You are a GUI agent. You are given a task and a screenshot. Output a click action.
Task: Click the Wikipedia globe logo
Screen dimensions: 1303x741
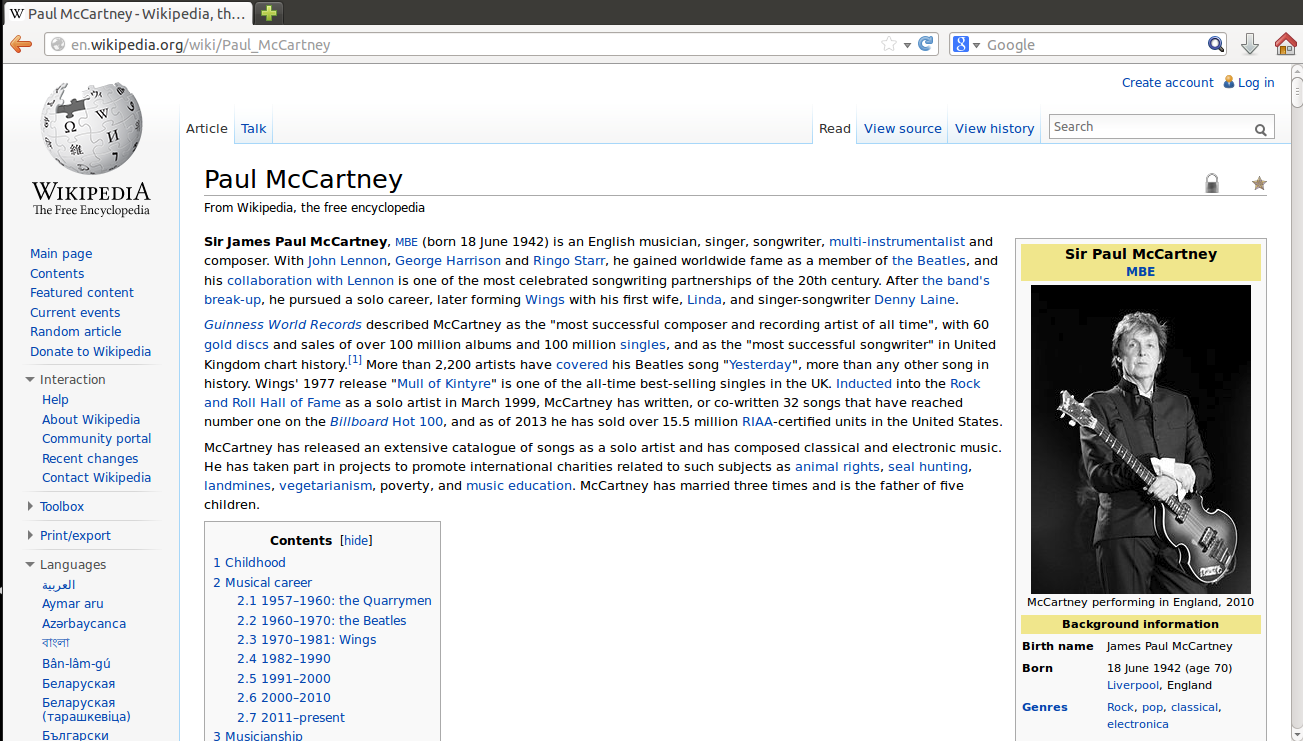[x=91, y=128]
